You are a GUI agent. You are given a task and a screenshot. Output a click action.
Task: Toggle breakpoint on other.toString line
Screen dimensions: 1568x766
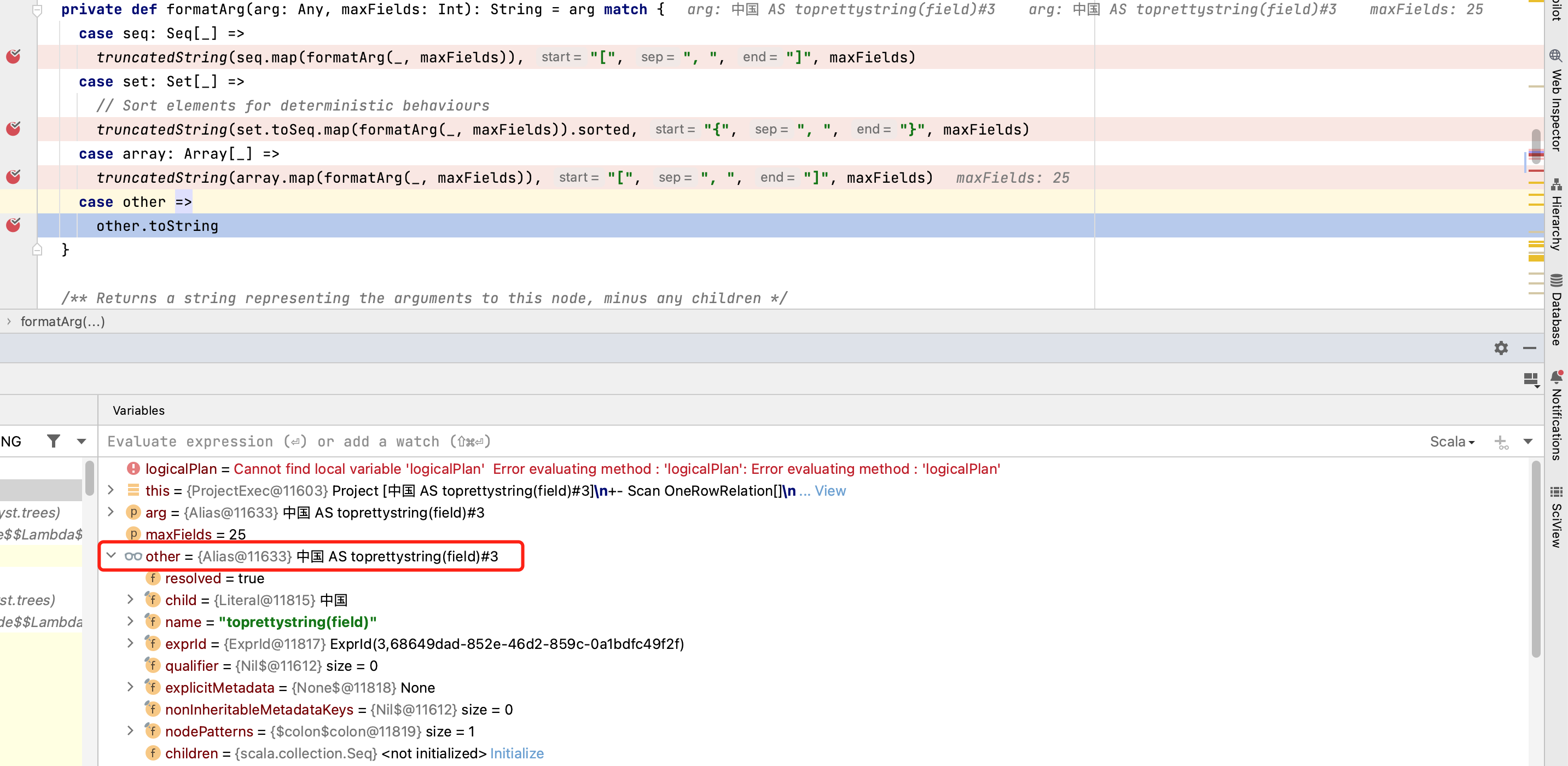(x=13, y=225)
